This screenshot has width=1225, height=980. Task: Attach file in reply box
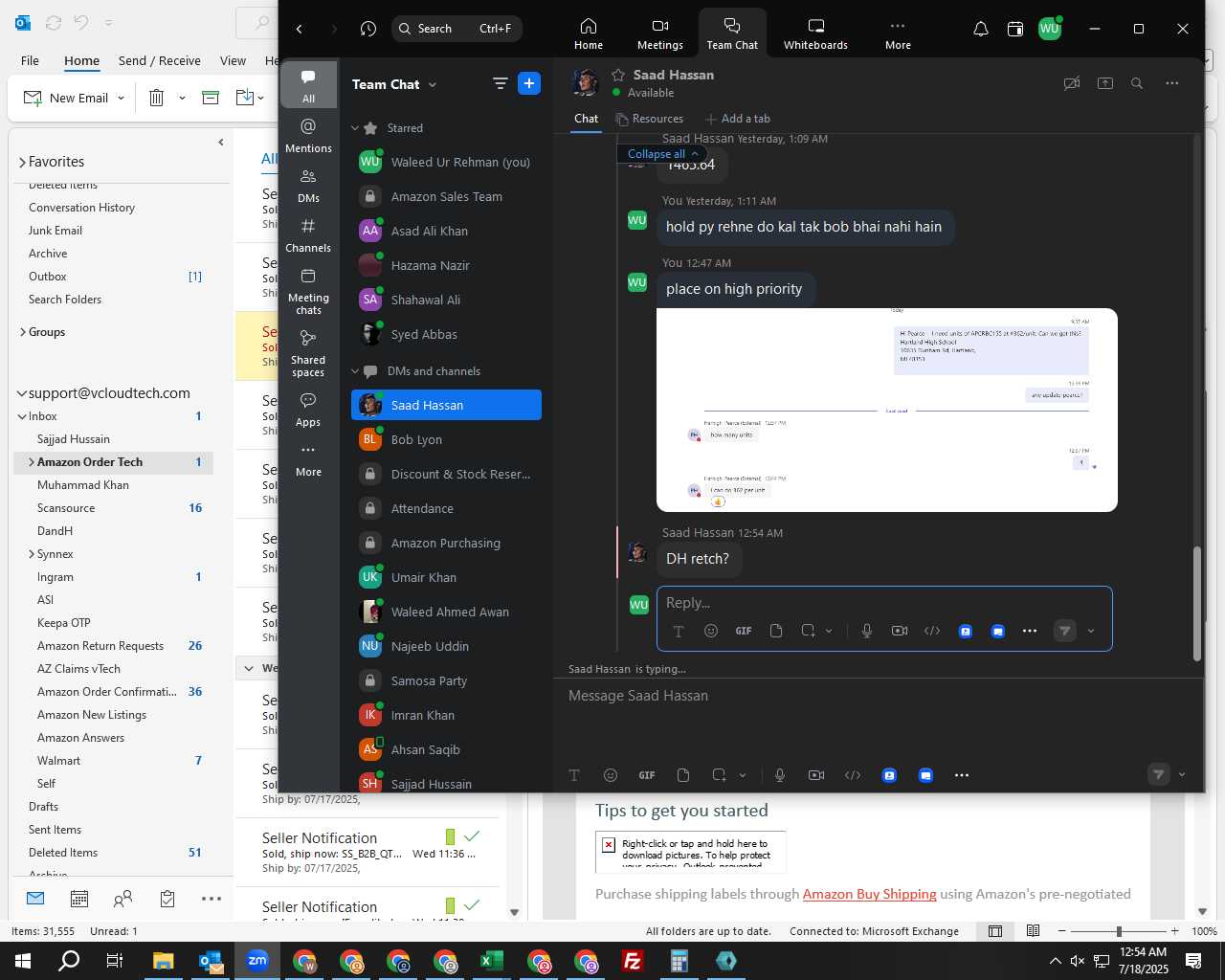pos(776,631)
